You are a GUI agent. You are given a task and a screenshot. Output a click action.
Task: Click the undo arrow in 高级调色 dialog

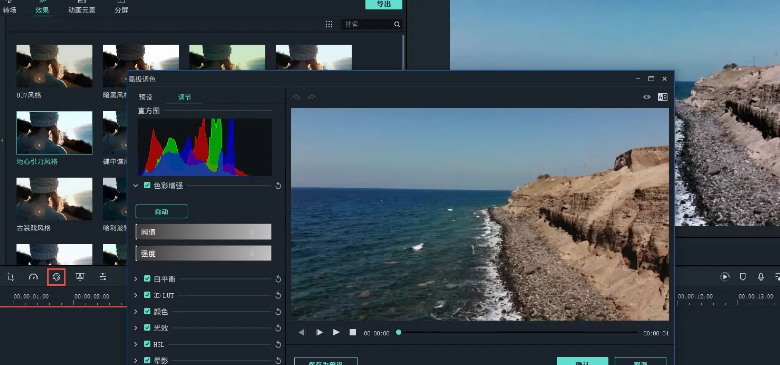point(296,97)
